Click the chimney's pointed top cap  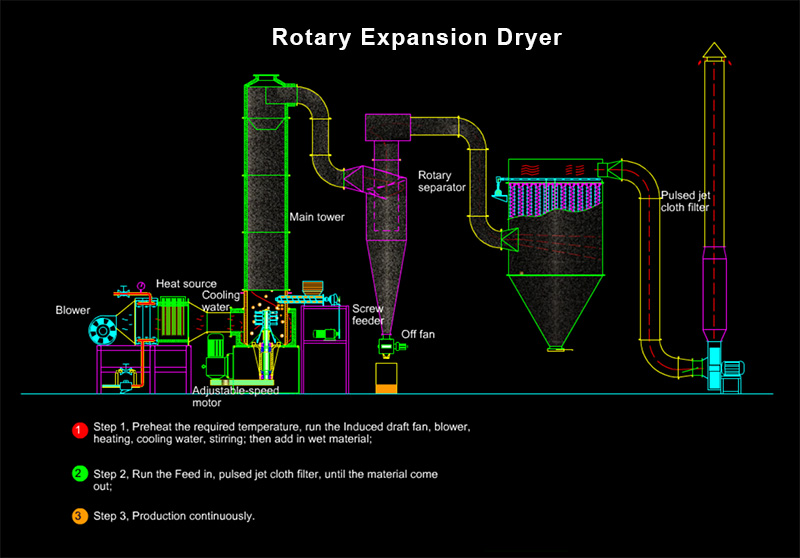pyautogui.click(x=713, y=49)
